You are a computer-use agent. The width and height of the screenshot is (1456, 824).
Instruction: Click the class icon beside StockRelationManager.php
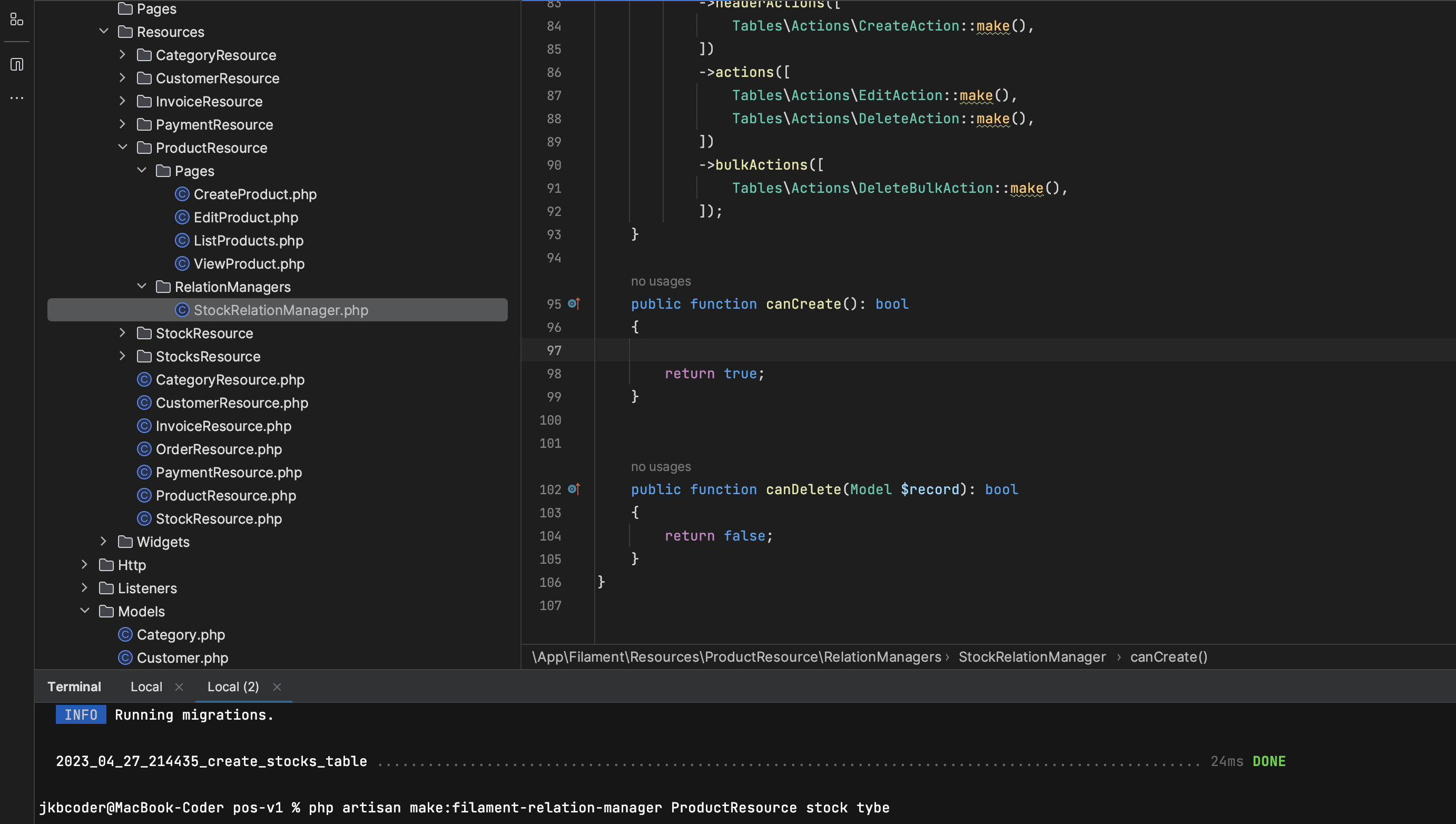[182, 310]
